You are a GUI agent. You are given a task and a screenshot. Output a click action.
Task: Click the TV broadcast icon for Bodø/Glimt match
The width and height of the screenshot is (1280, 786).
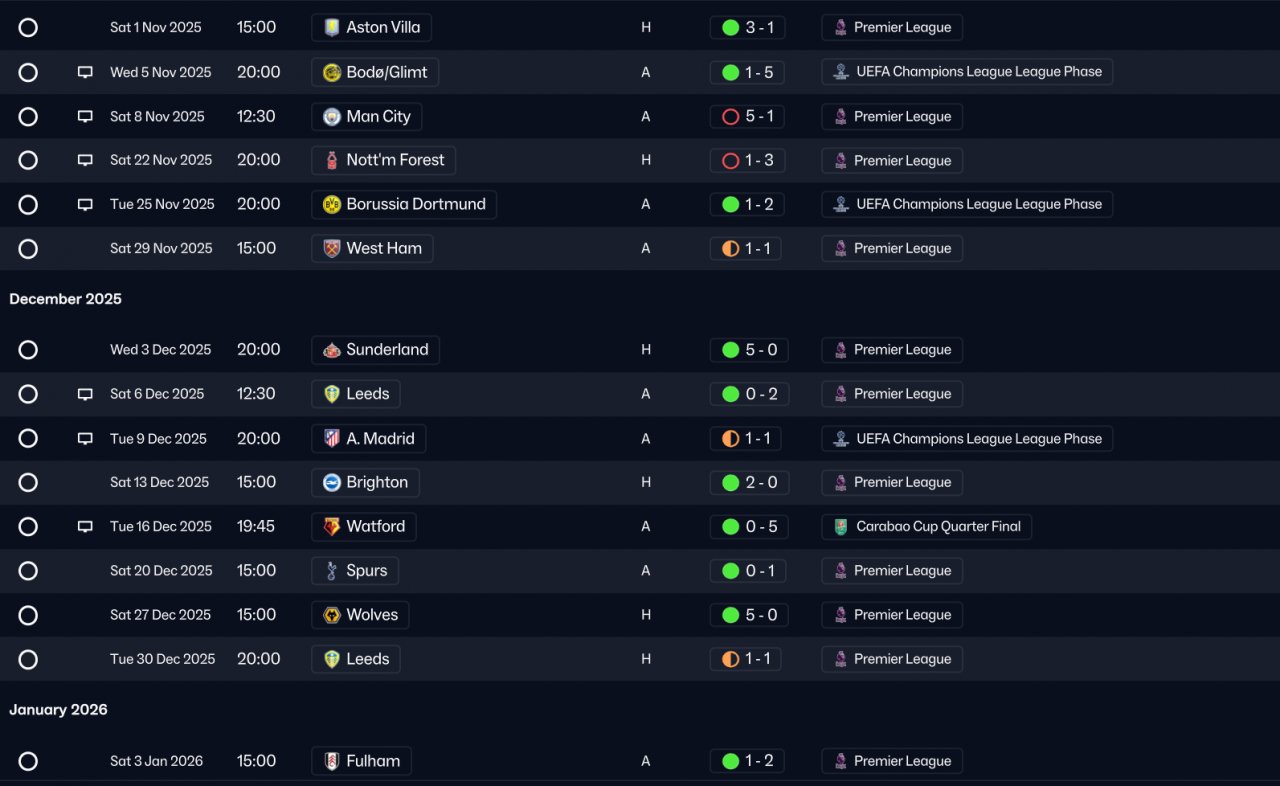pyautogui.click(x=85, y=72)
